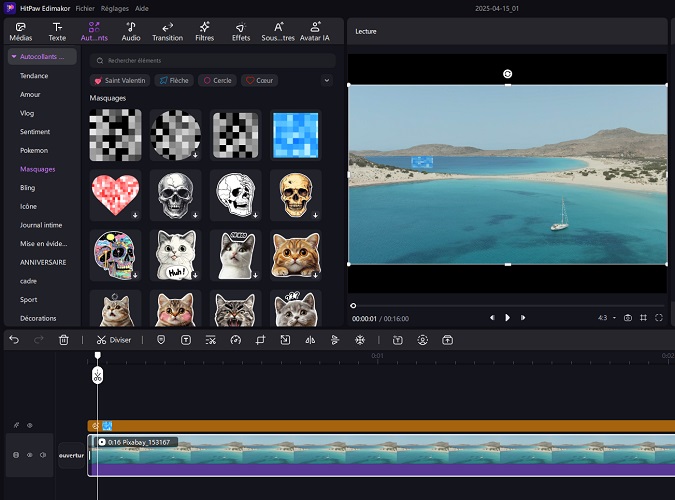Open the Effets tab
675x500 pixels.
tap(241, 32)
